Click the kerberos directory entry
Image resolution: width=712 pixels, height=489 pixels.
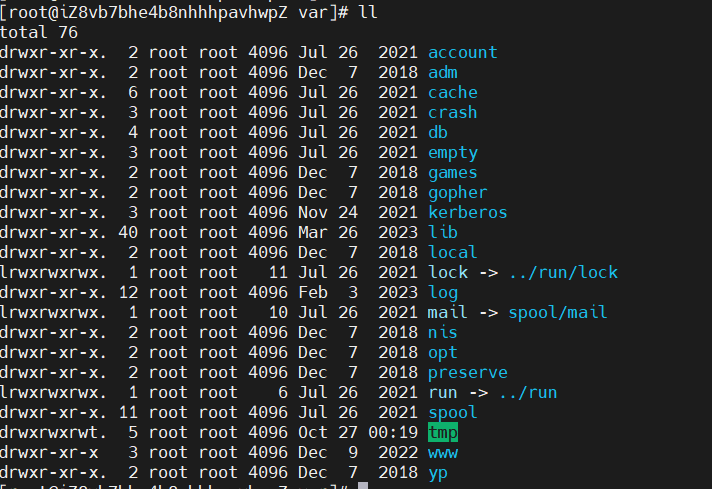[x=467, y=212]
